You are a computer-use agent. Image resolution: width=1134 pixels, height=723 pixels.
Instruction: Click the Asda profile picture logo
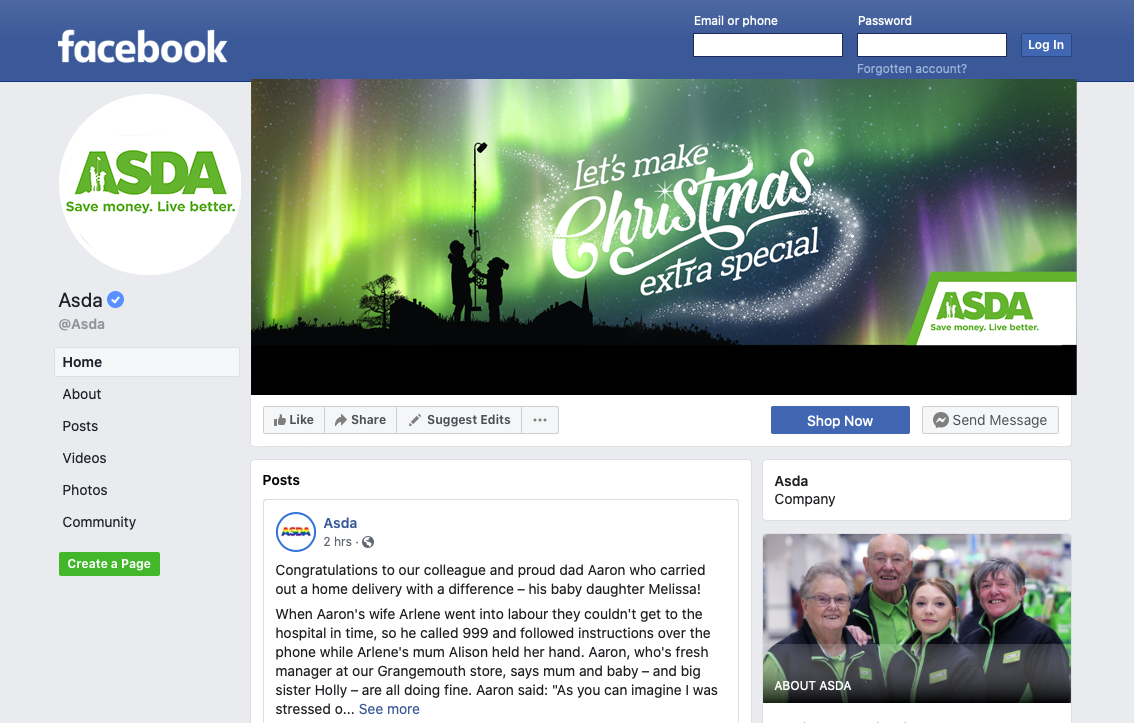pyautogui.click(x=150, y=184)
